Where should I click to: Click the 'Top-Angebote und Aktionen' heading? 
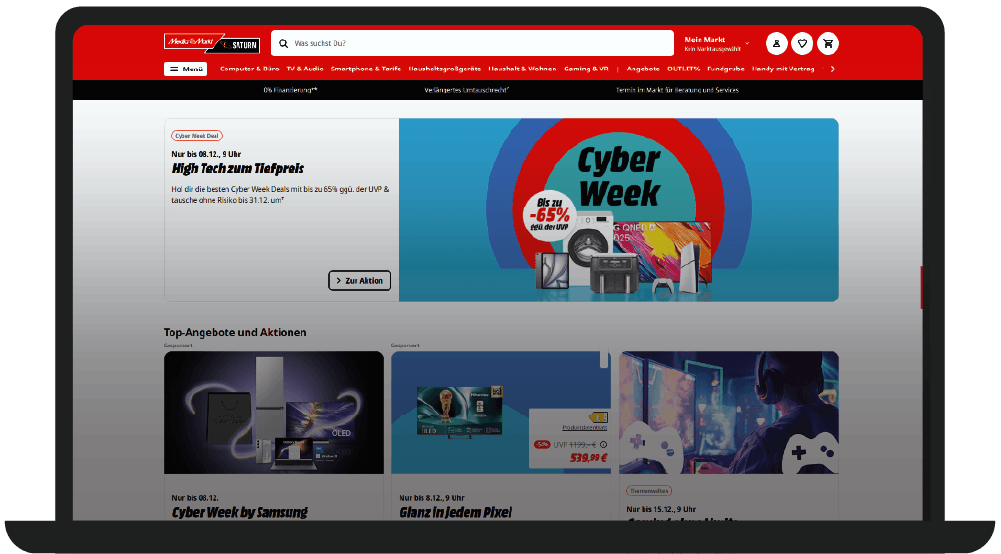point(235,333)
